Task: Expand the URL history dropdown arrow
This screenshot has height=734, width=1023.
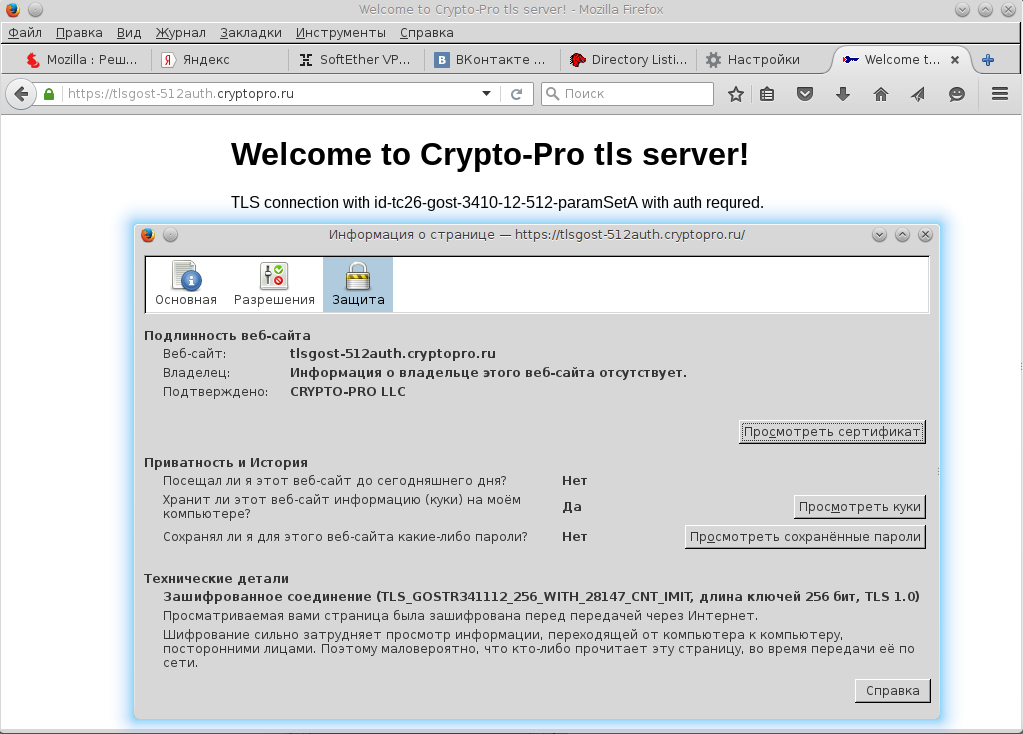Action: (487, 94)
